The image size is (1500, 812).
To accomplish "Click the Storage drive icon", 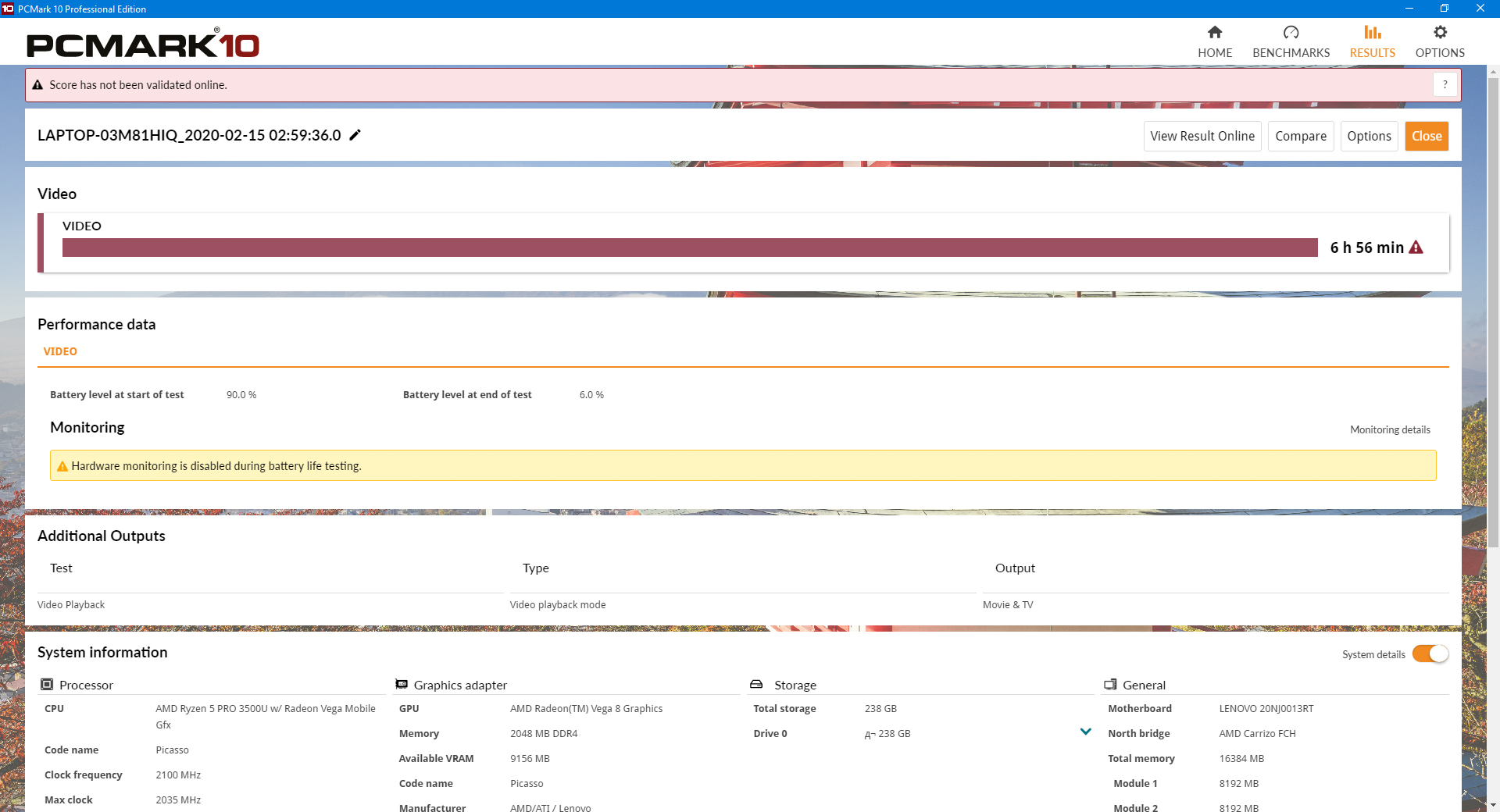I will click(x=756, y=685).
